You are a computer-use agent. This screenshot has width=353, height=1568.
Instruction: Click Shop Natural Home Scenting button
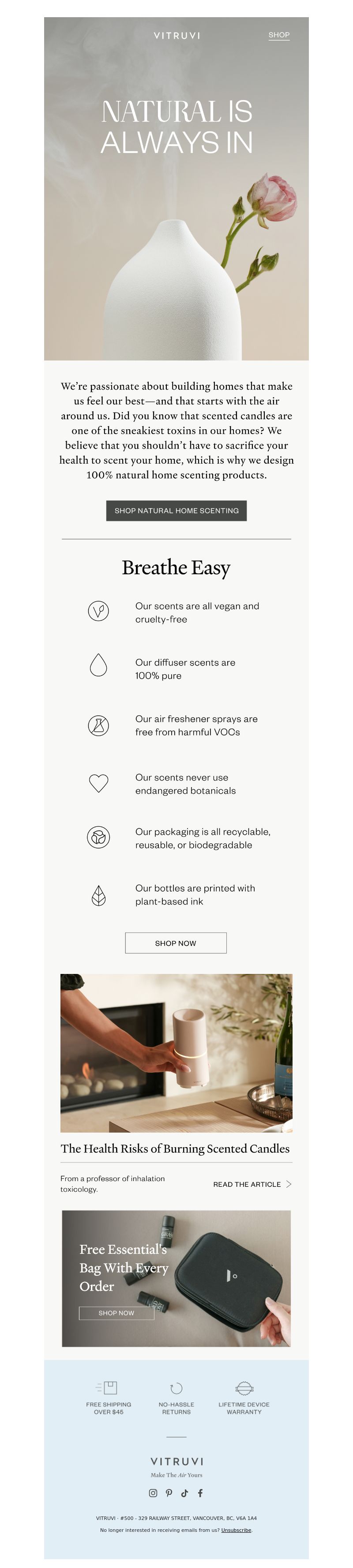click(176, 510)
